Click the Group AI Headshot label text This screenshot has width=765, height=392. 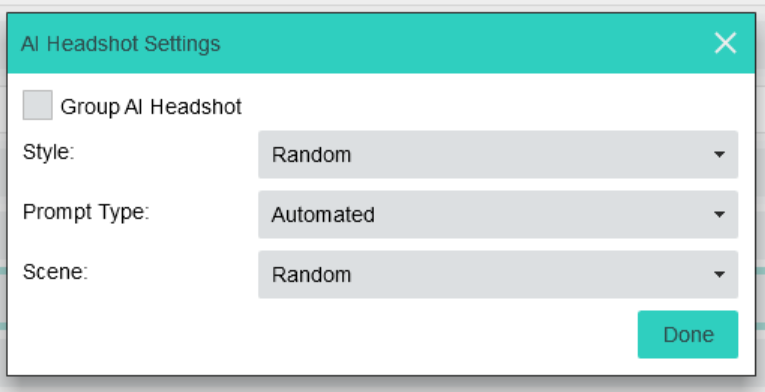151,106
